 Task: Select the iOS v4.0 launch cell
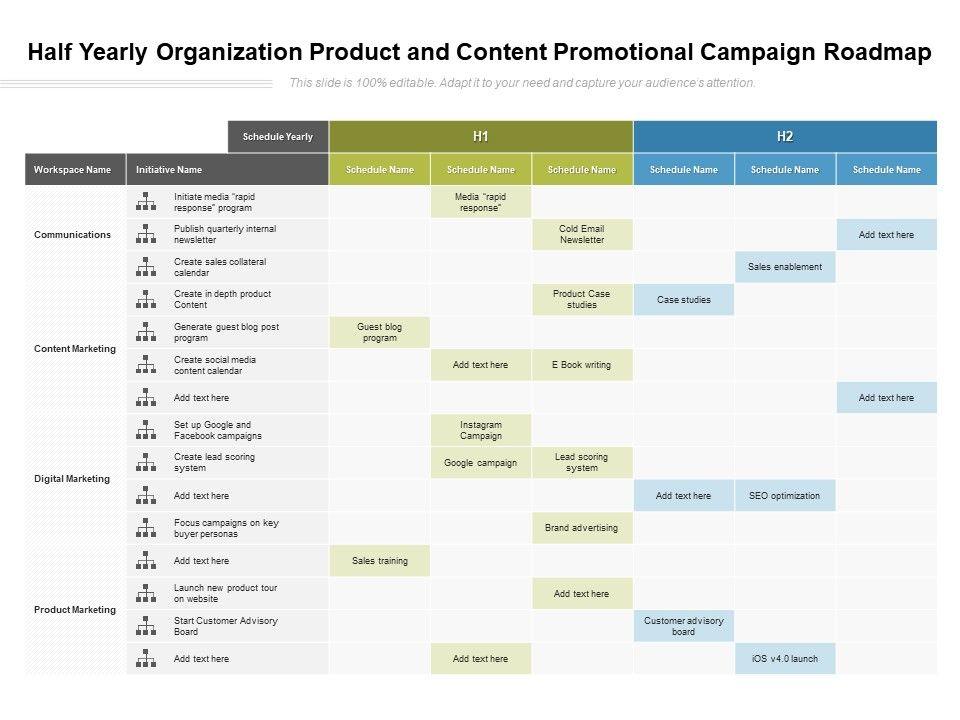point(785,659)
